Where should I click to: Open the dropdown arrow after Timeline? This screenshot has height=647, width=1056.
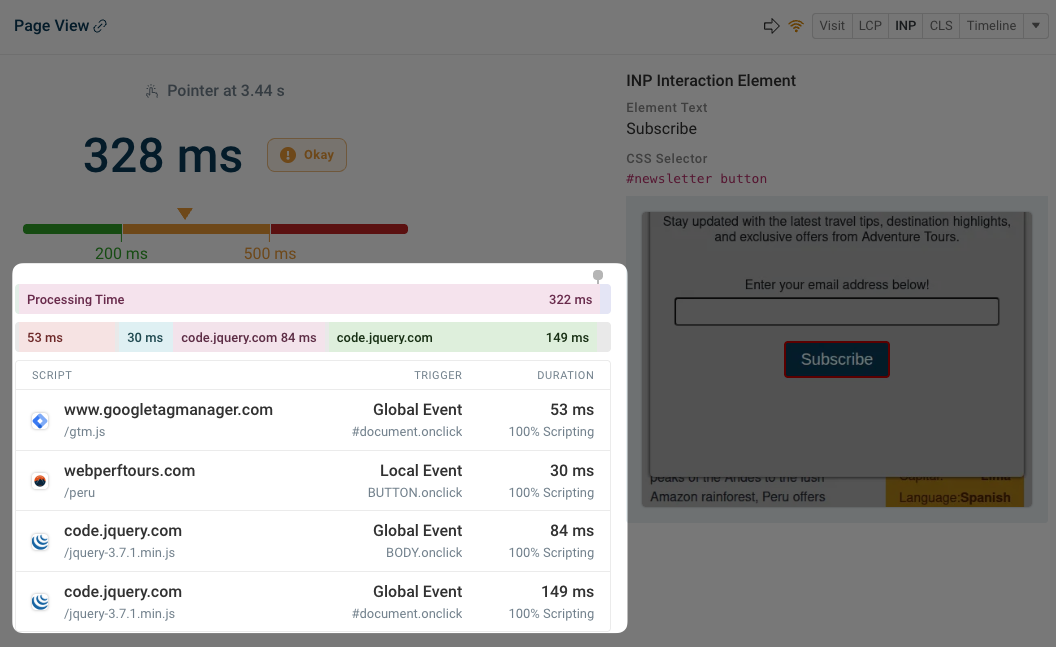1036,26
